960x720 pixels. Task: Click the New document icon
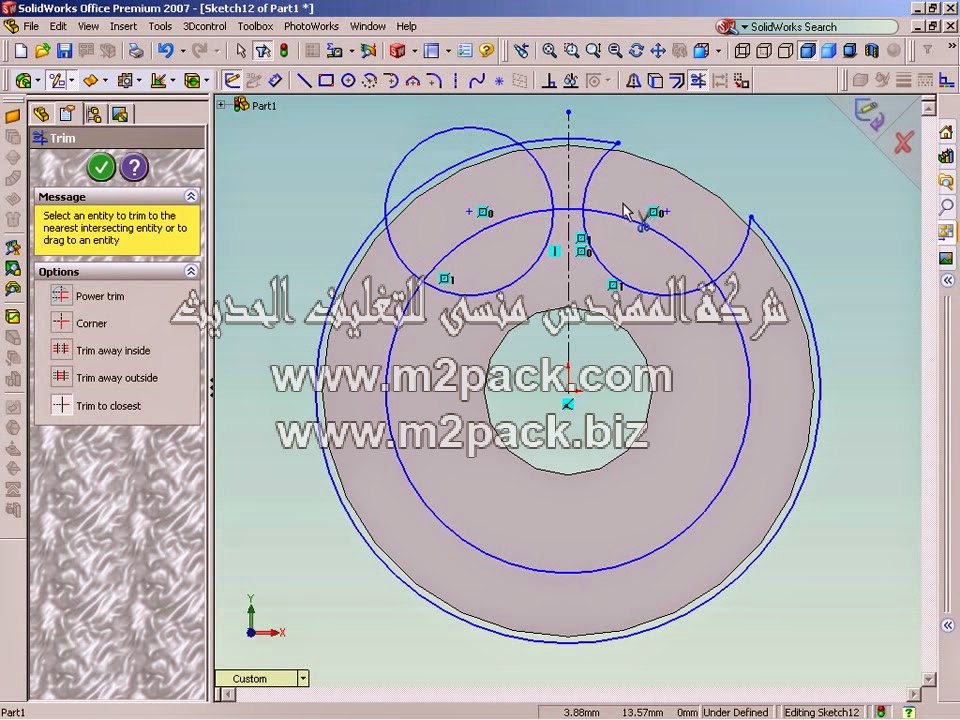tap(21, 51)
